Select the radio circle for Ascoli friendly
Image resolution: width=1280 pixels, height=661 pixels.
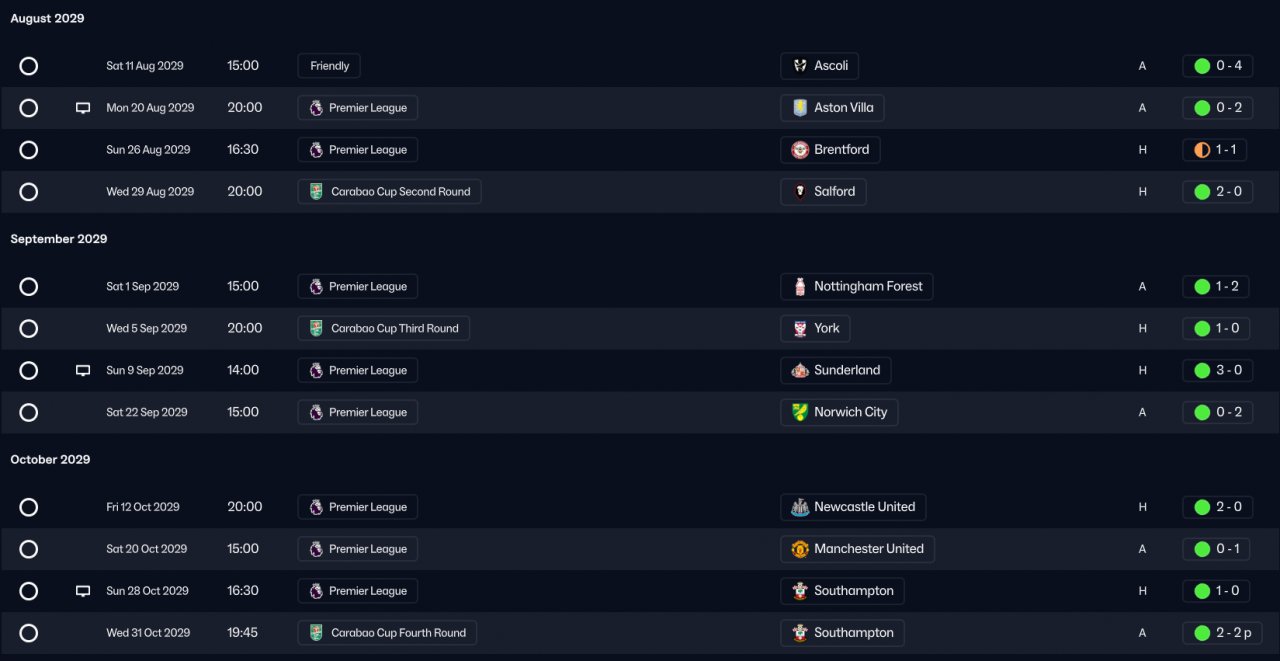[29, 66]
